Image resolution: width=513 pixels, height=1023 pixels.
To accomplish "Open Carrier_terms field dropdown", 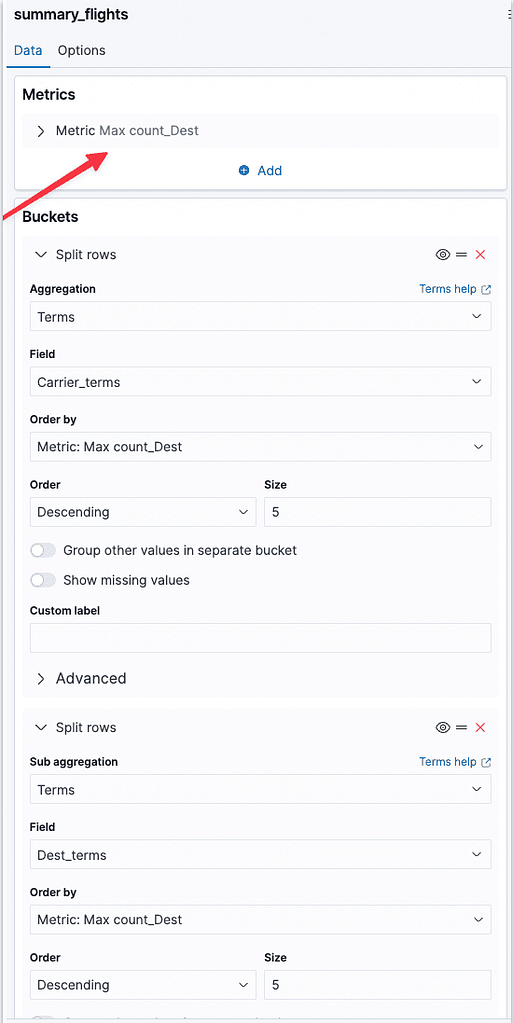I will click(260, 382).
